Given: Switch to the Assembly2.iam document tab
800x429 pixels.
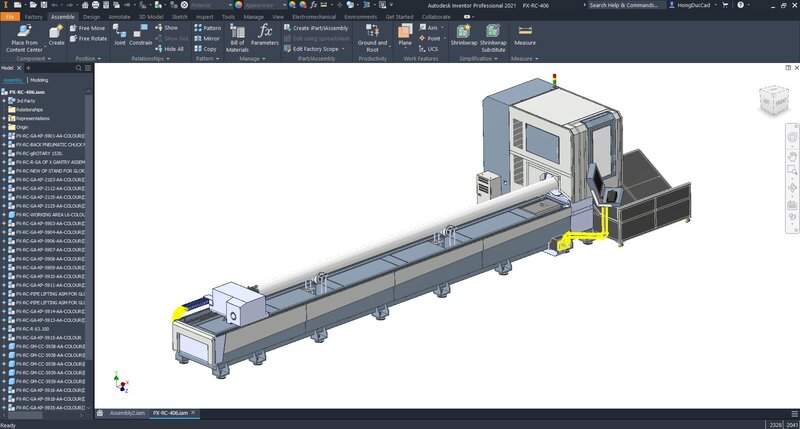Looking at the screenshot, I should 127,412.
